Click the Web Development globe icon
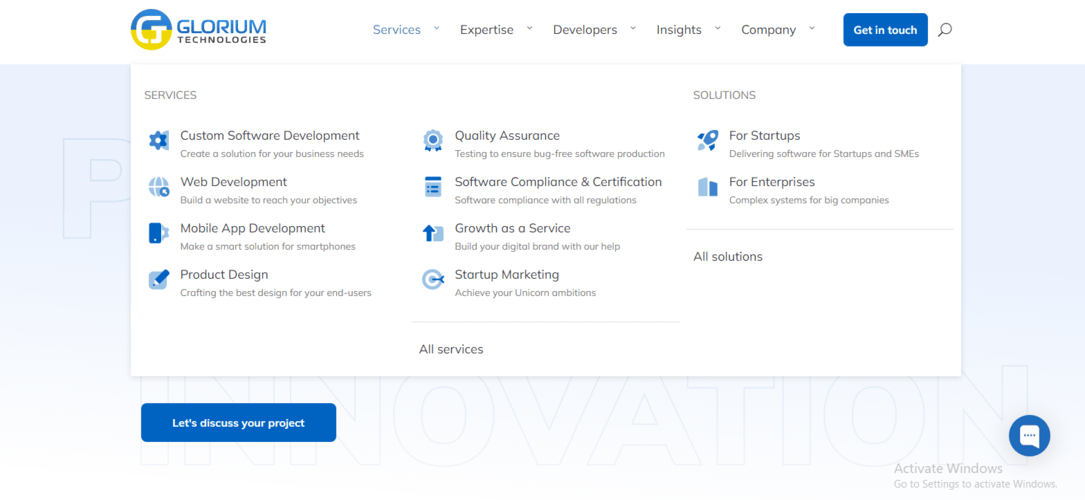The image size is (1085, 500). pos(158,187)
